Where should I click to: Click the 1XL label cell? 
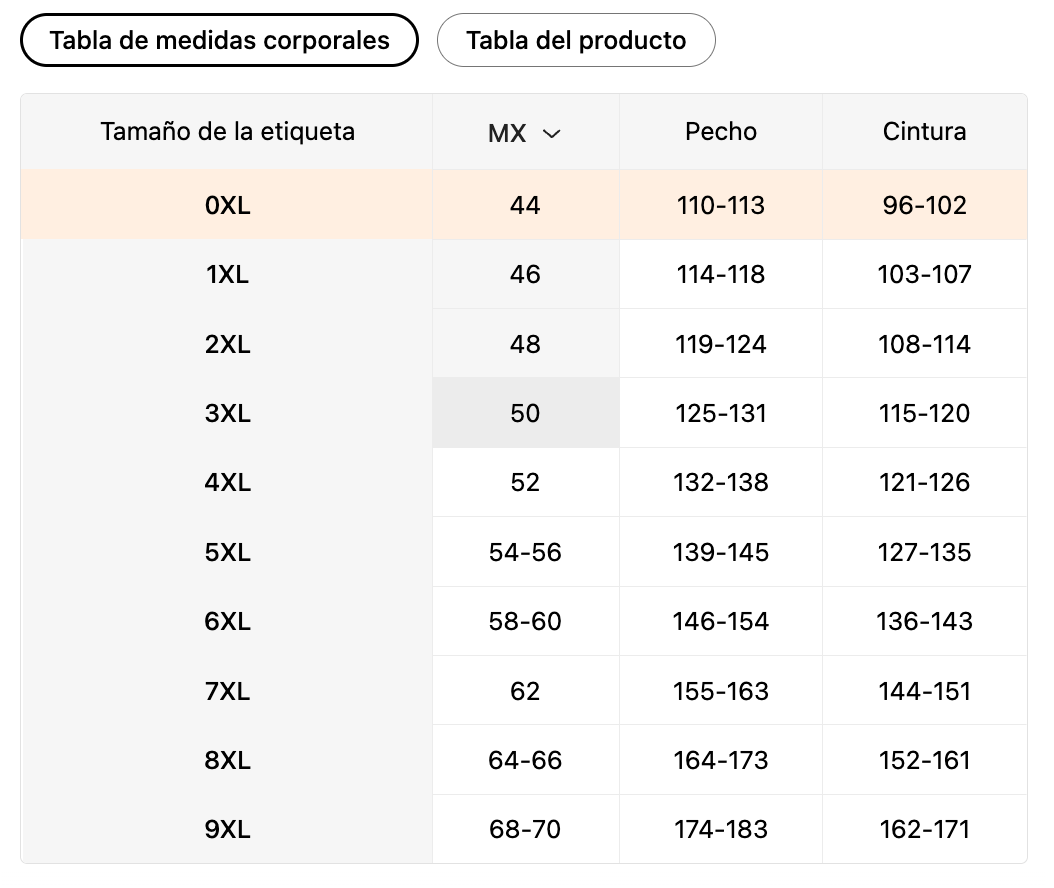[227, 275]
